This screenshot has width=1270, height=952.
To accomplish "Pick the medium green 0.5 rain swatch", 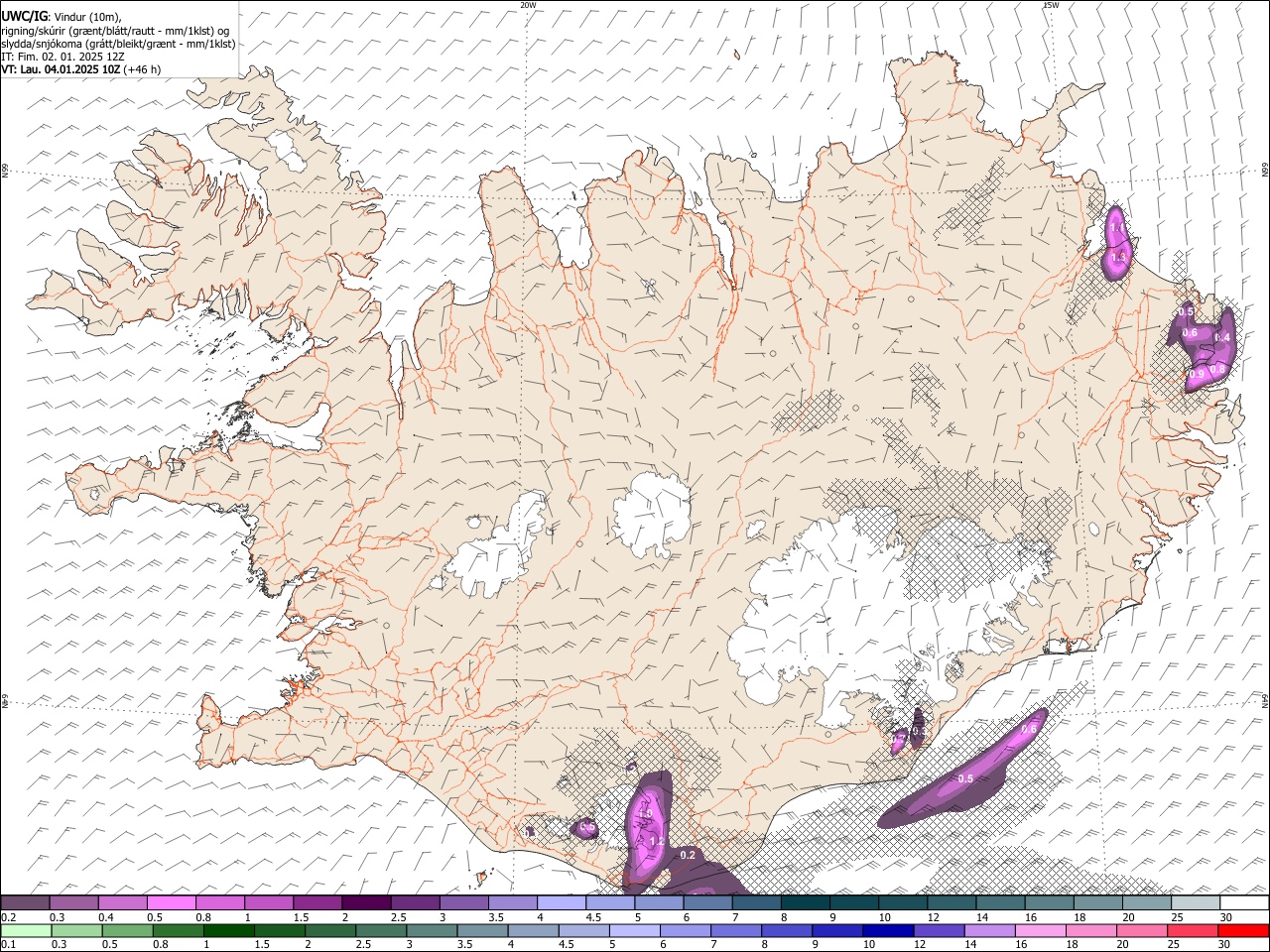I will 127,931.
